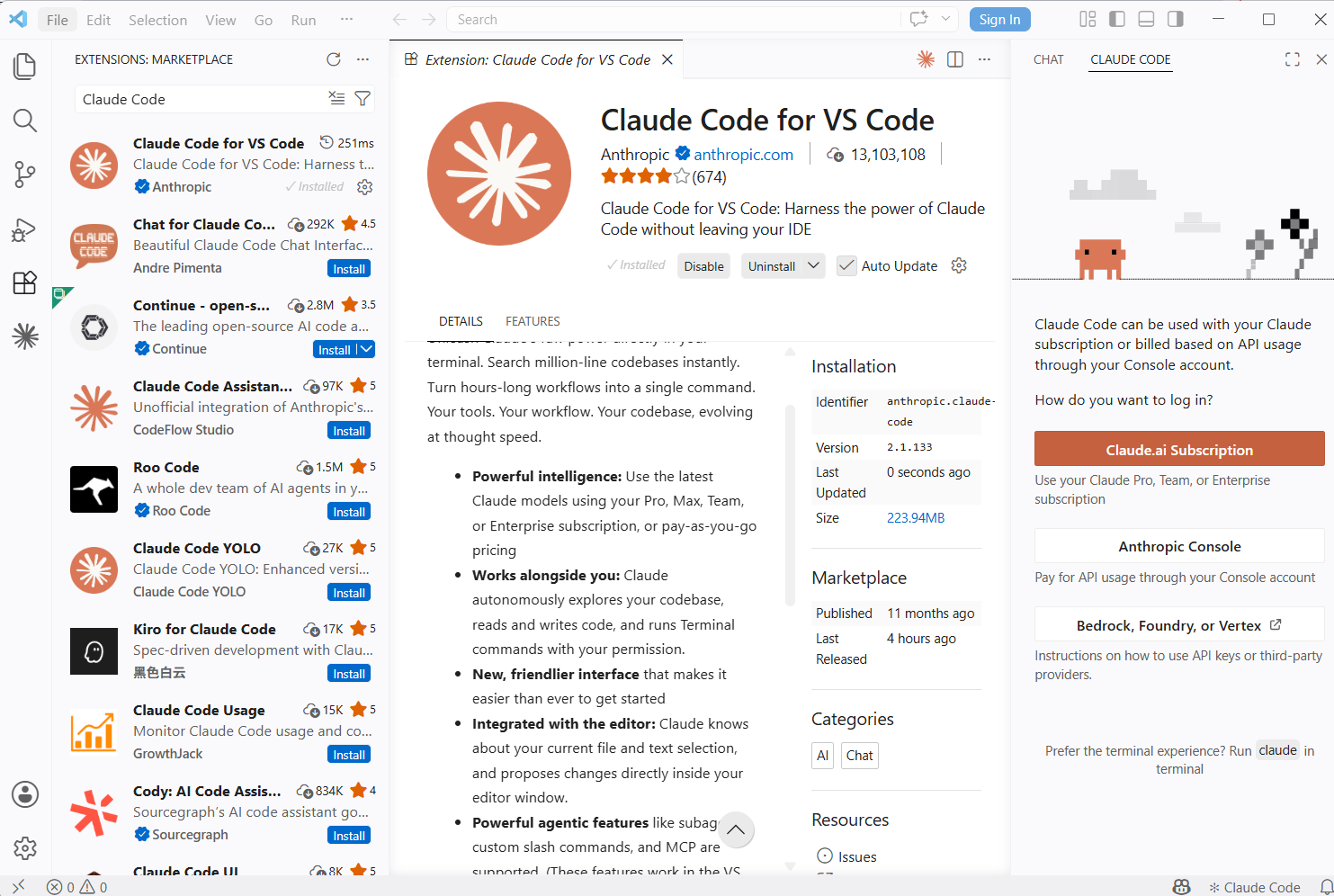Close the Claude Code extension editor tab
The image size is (1334, 896).
[x=667, y=59]
